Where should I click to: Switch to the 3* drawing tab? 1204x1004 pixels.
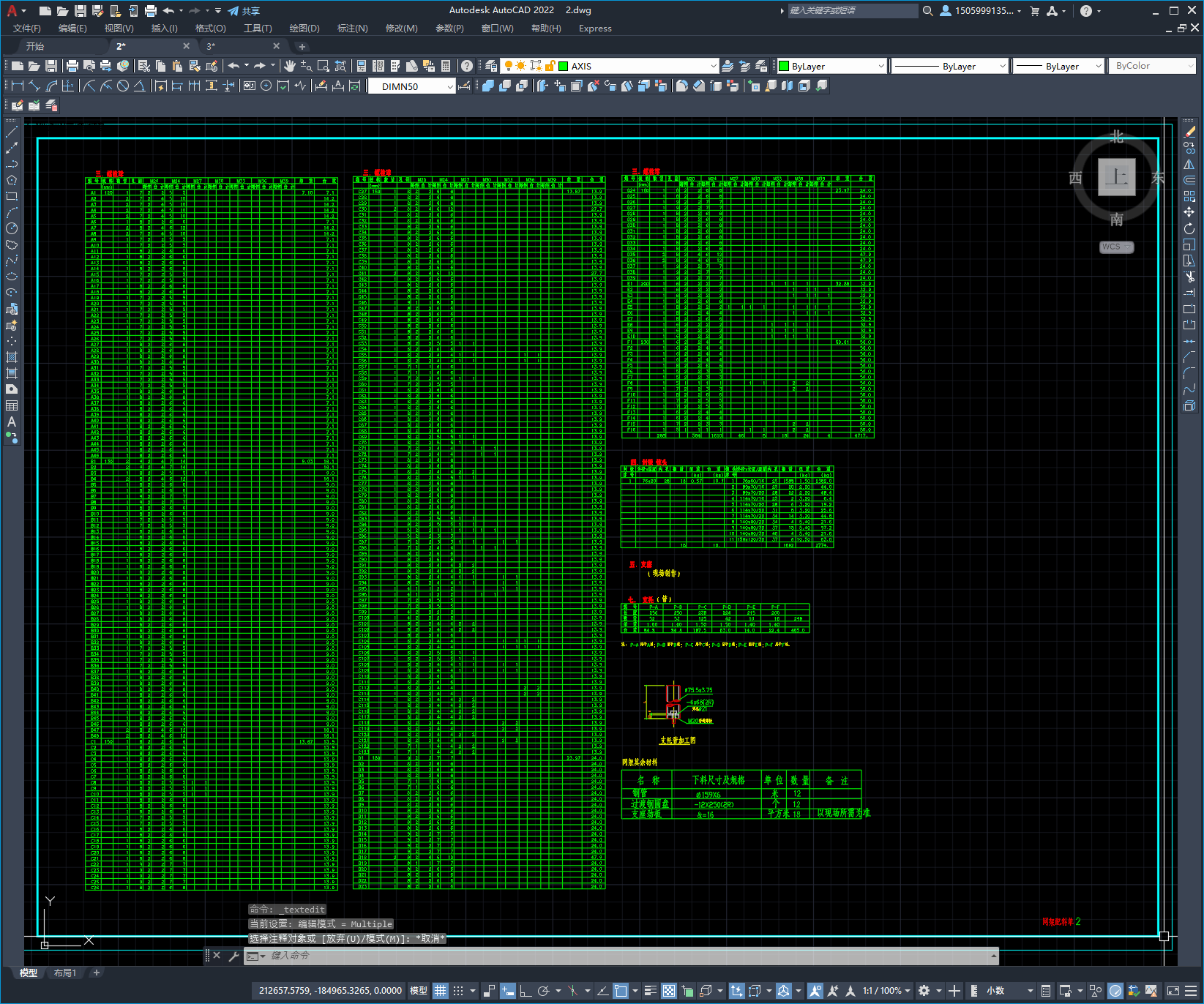(242, 46)
